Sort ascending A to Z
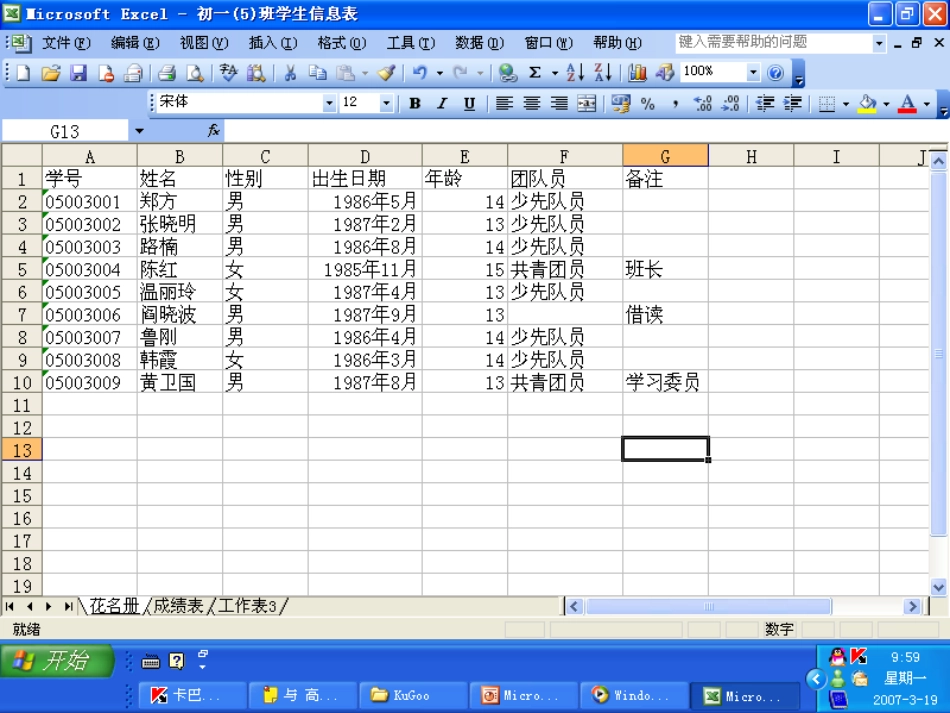950x713 pixels. 575,73
